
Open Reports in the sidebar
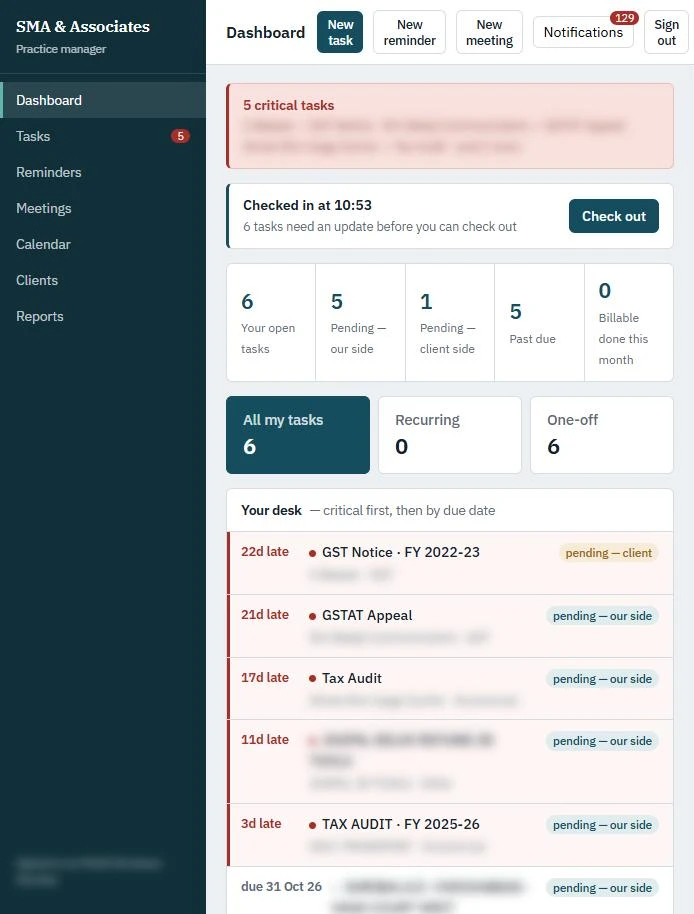(103, 317)
